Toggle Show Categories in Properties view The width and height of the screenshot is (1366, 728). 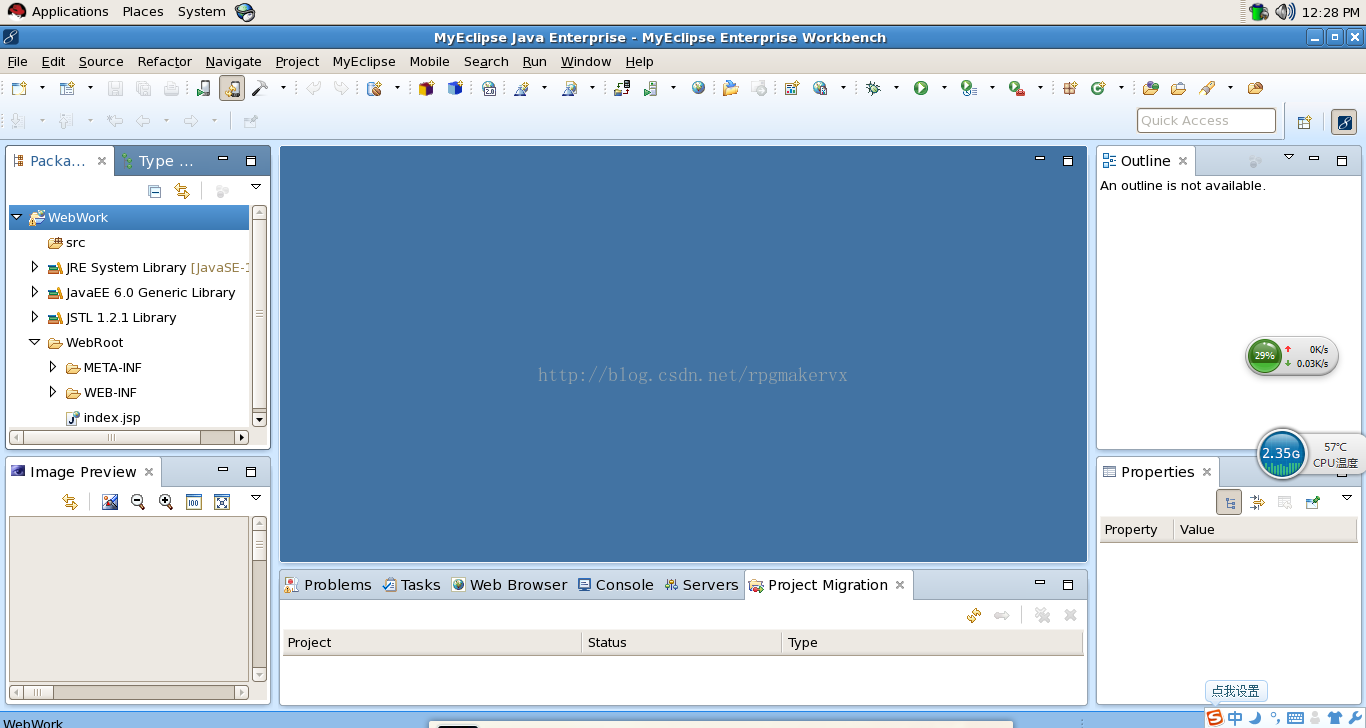1229,502
